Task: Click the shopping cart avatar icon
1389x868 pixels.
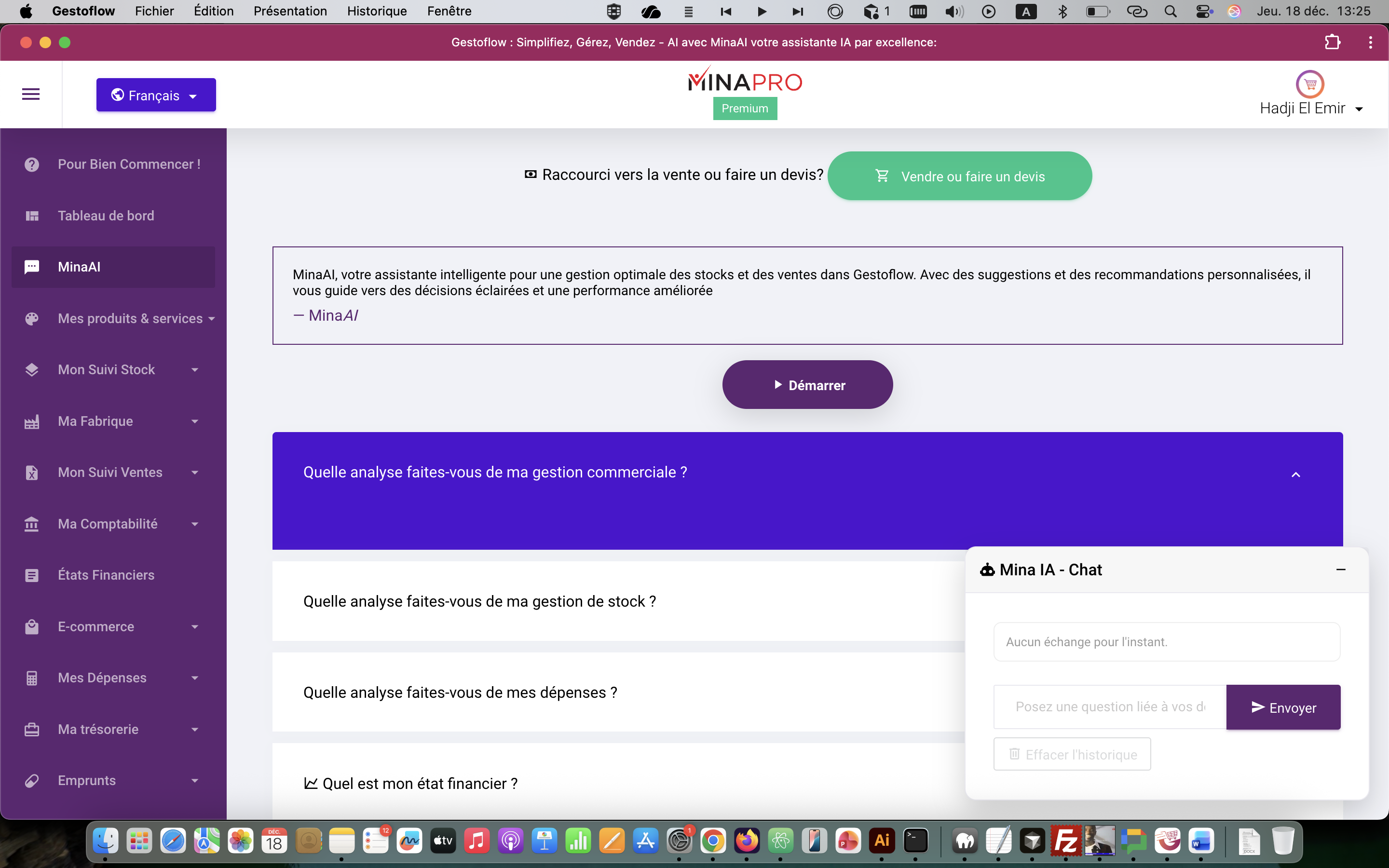Action: tap(1310, 84)
